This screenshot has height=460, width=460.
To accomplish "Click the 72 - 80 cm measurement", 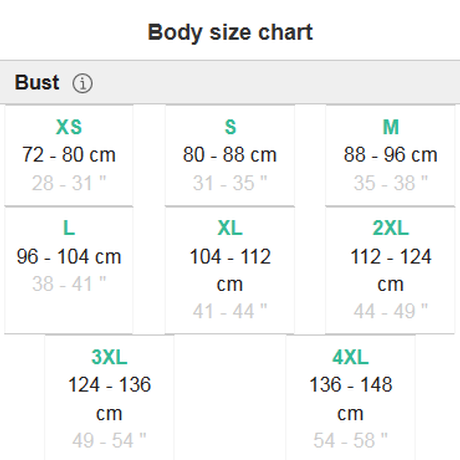I will 69,155.
